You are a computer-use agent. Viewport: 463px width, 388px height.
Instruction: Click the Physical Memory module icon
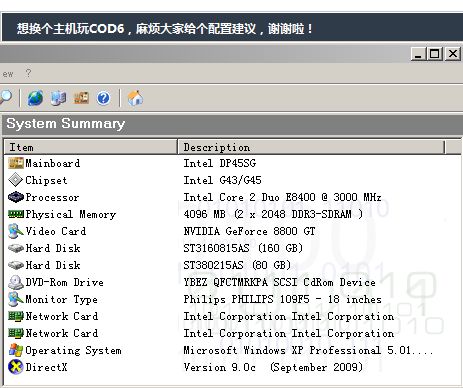click(16, 214)
